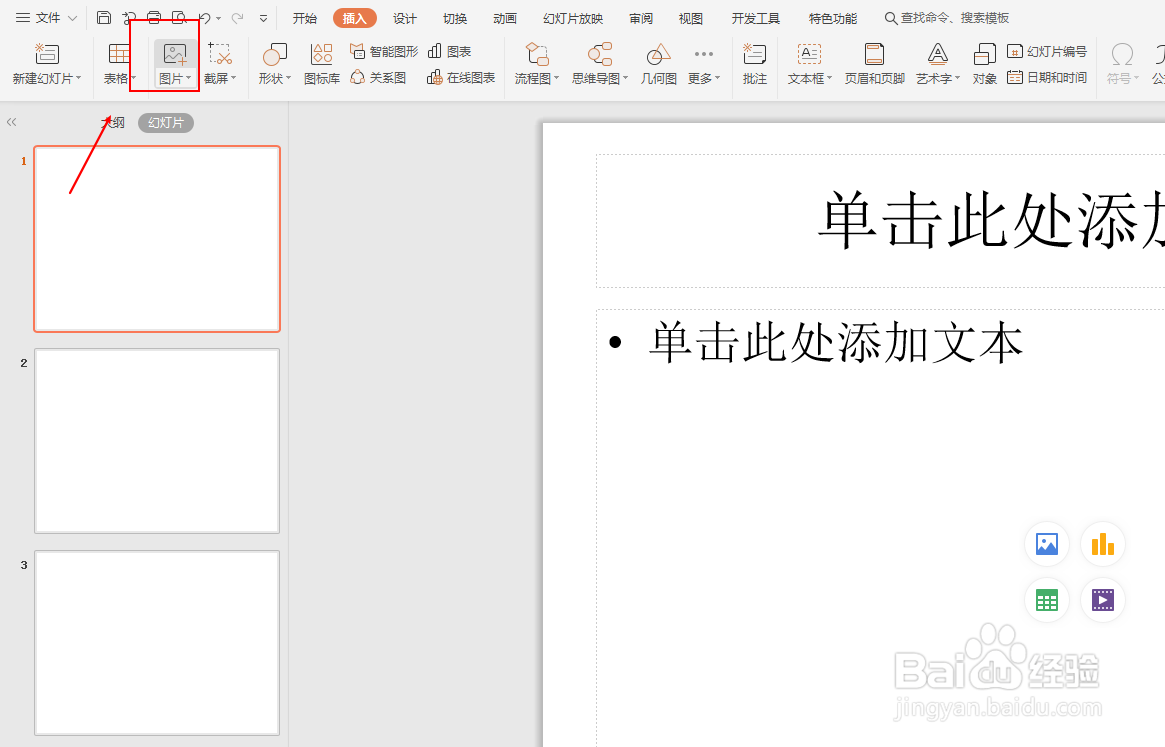Open the Developer Tools (开发工具) tab
The image size is (1165, 747).
[x=756, y=18]
